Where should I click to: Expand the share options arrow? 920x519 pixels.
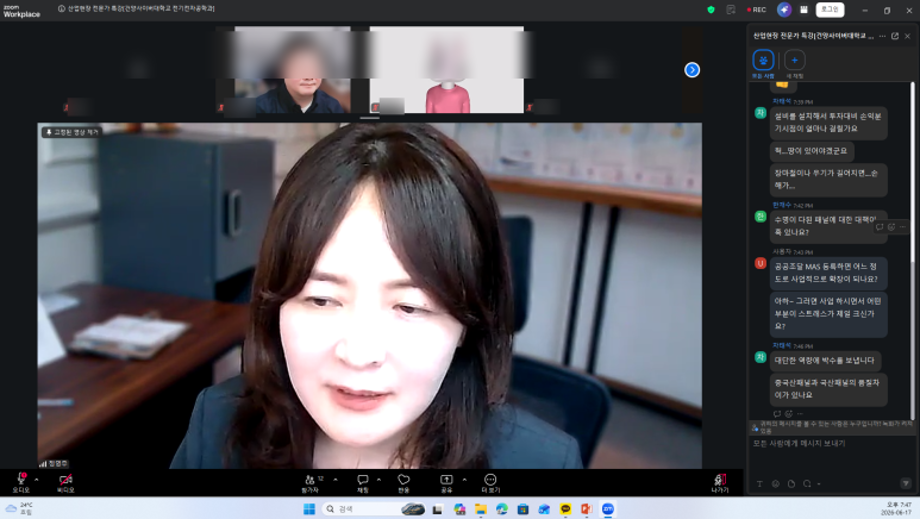pyautogui.click(x=465, y=480)
